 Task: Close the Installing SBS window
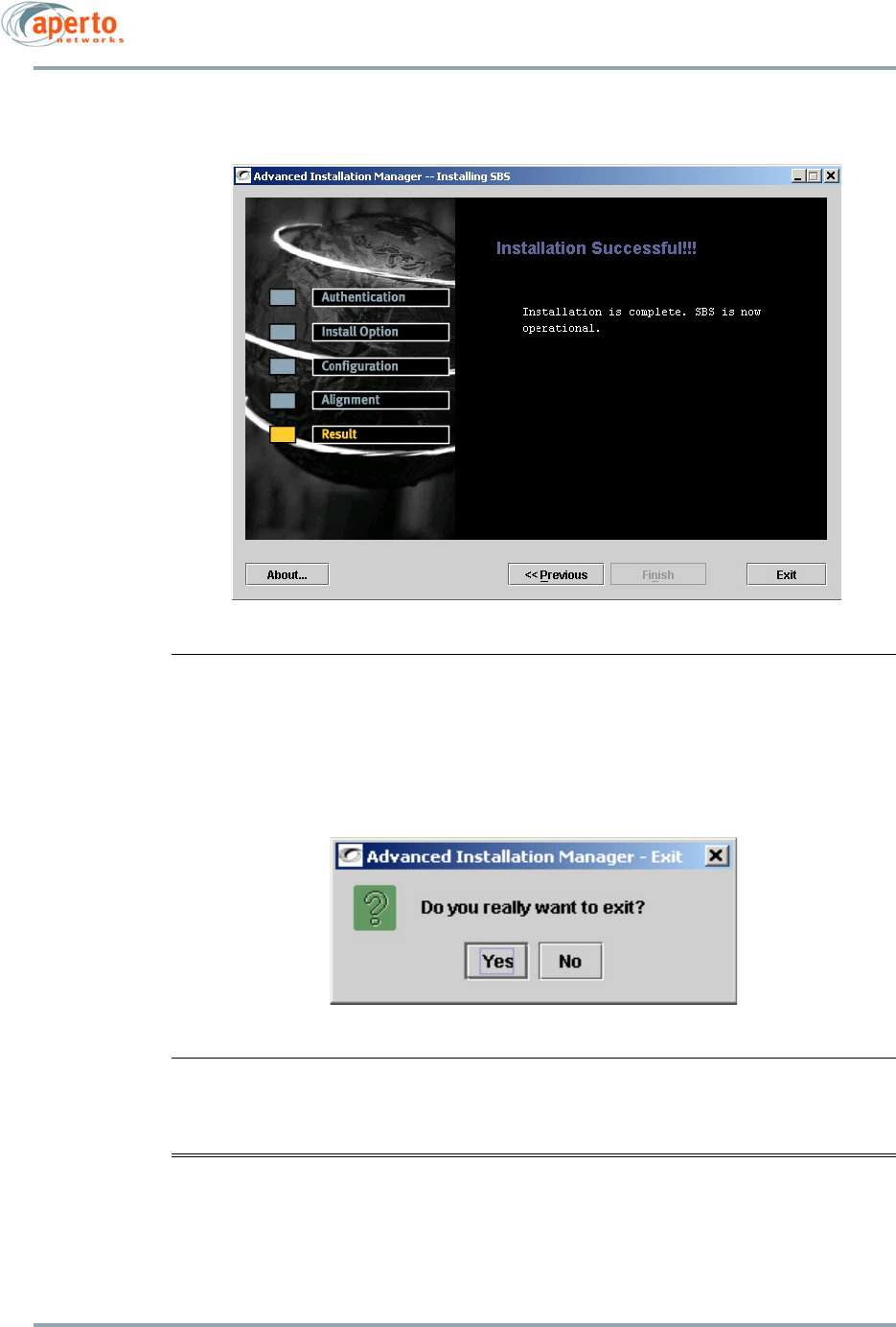point(831,176)
